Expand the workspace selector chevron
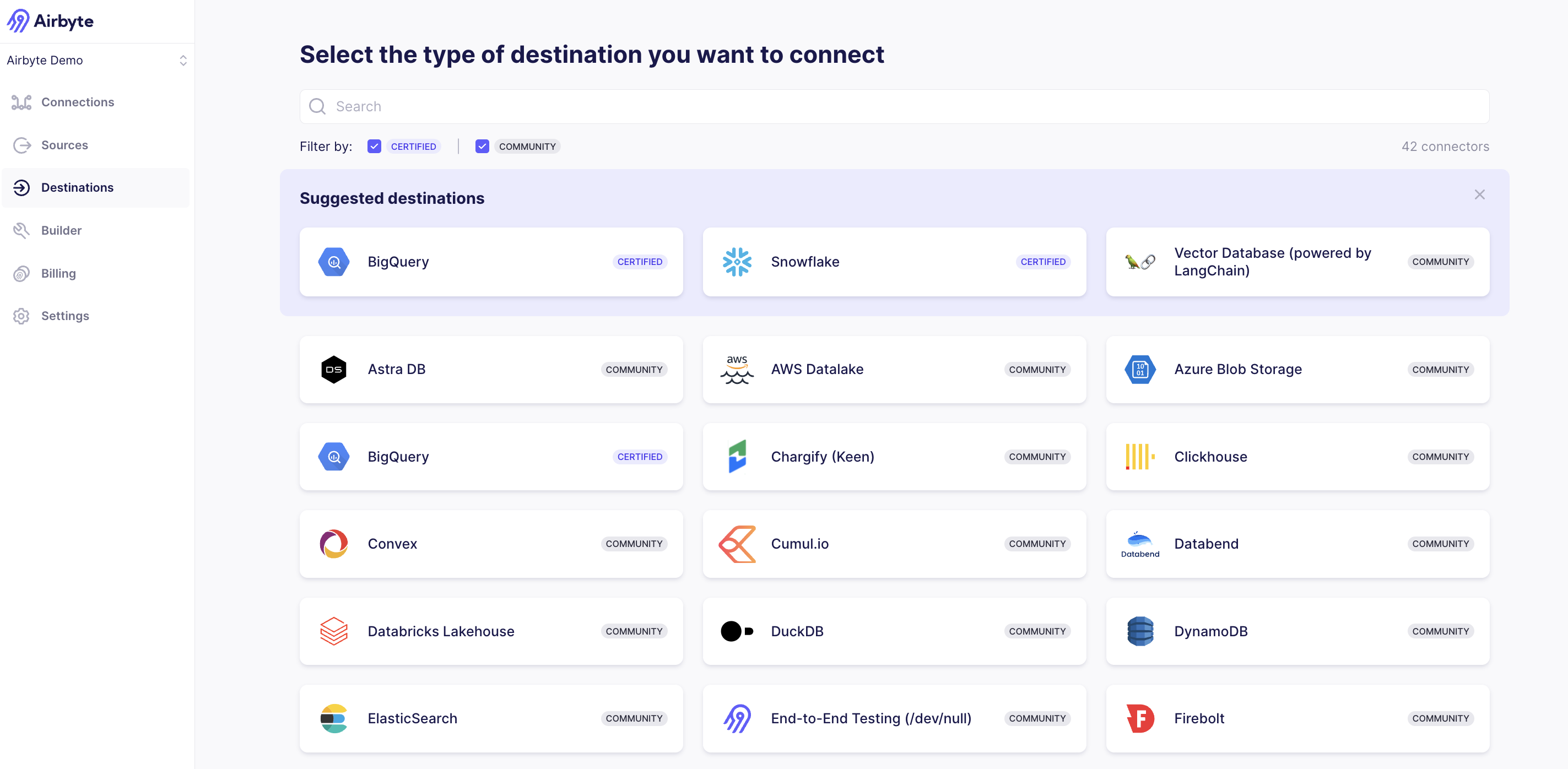This screenshot has width=1568, height=769. click(x=183, y=60)
